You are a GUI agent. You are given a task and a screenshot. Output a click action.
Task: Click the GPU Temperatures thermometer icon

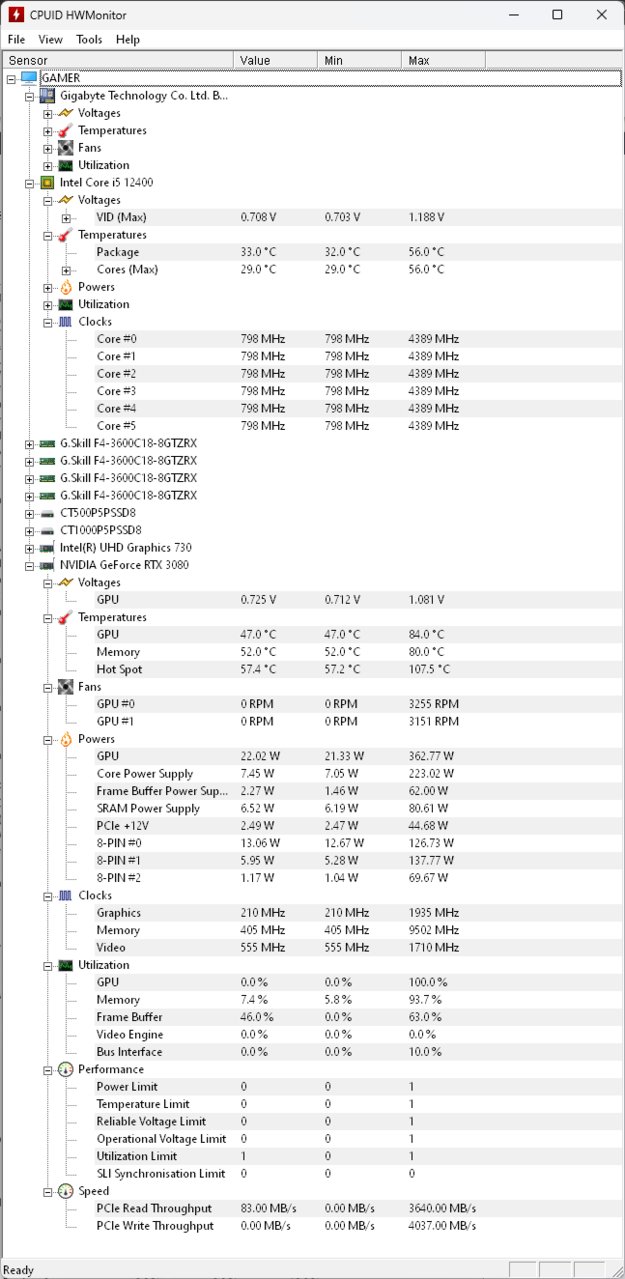(x=65, y=618)
